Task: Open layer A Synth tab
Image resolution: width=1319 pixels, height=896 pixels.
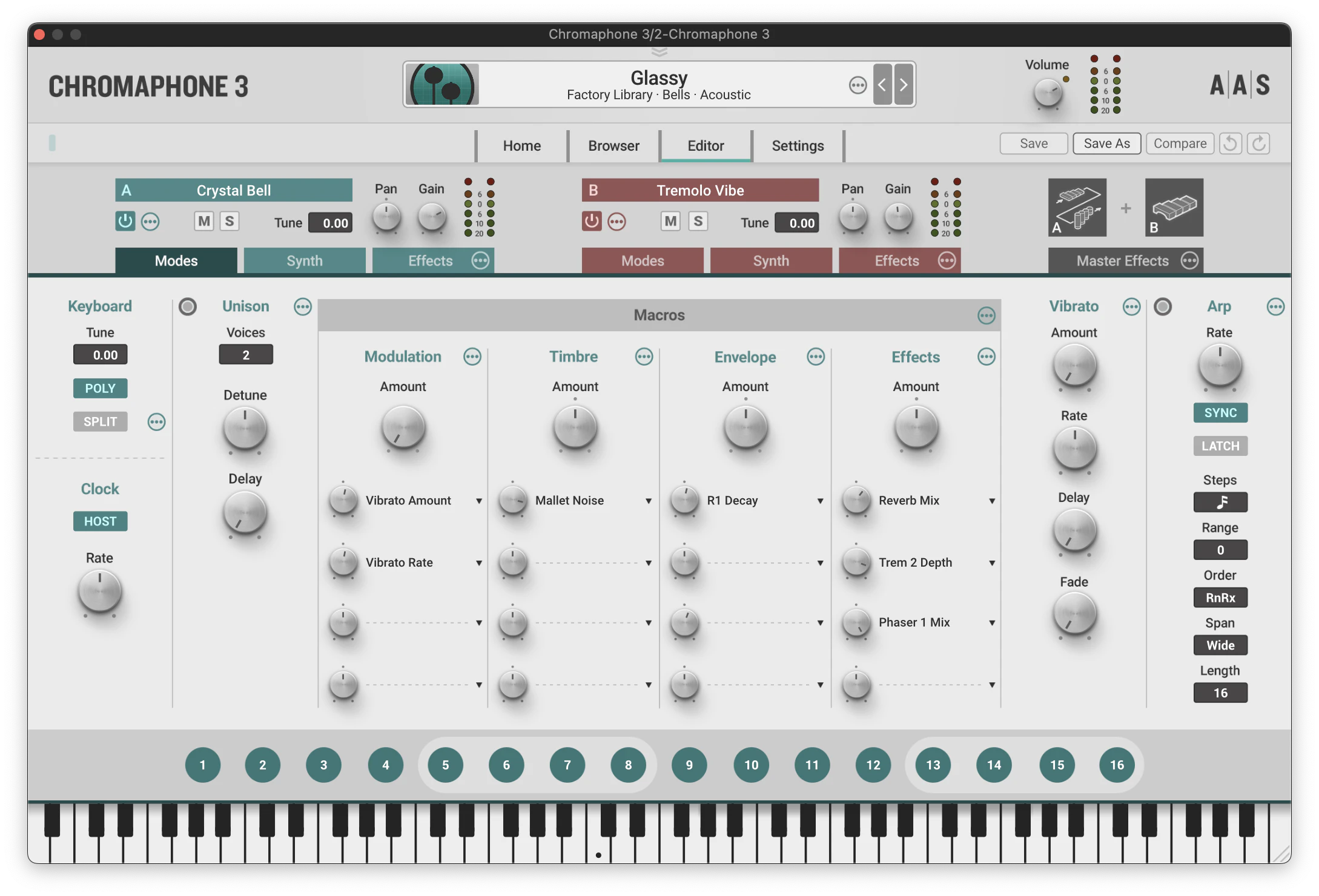Action: 305,261
